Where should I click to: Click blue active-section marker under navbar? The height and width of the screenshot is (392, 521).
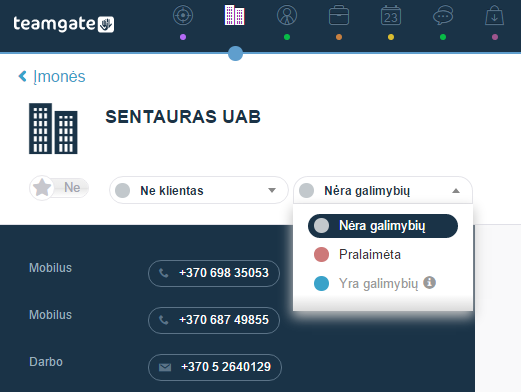tap(235, 53)
